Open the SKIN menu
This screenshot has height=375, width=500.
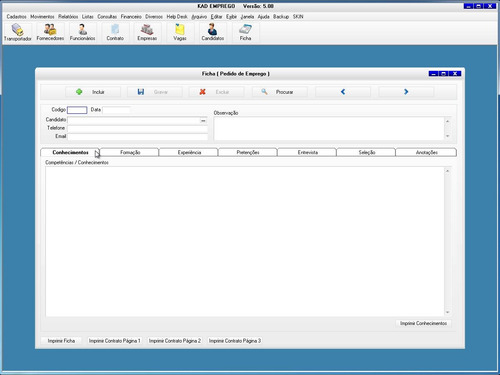(298, 17)
